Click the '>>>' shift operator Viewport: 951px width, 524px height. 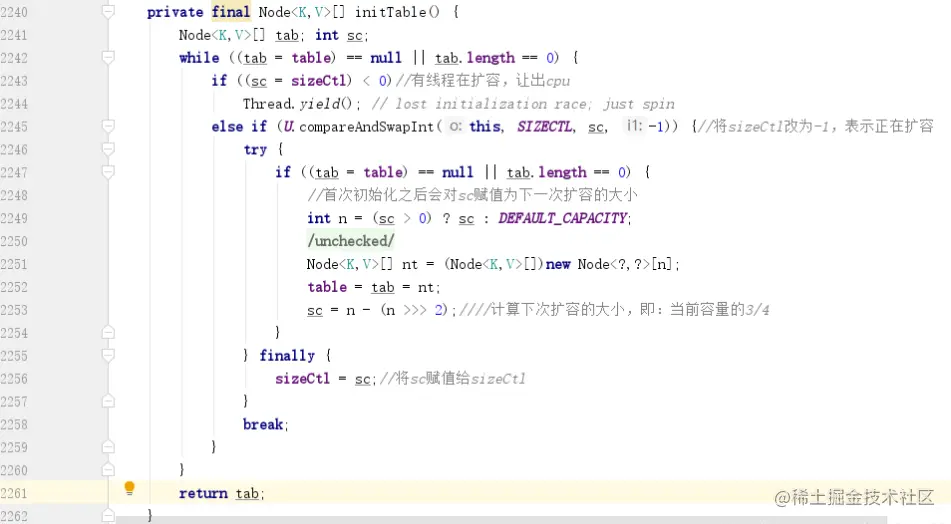[415, 310]
